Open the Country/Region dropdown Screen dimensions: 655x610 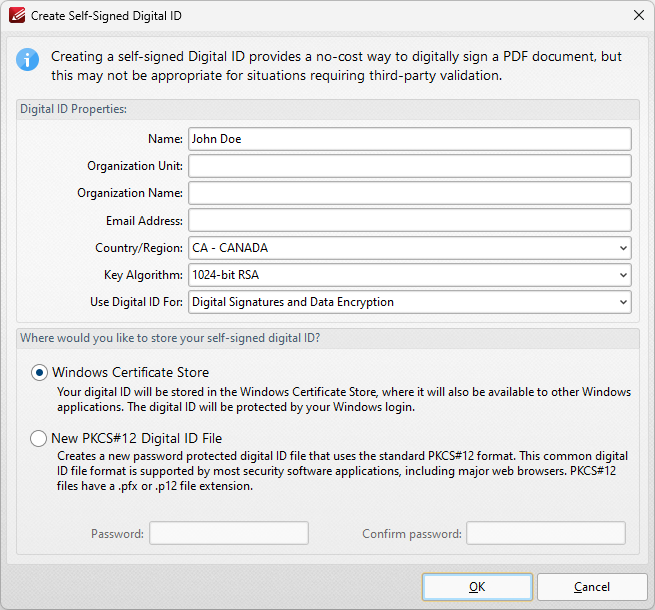point(410,248)
